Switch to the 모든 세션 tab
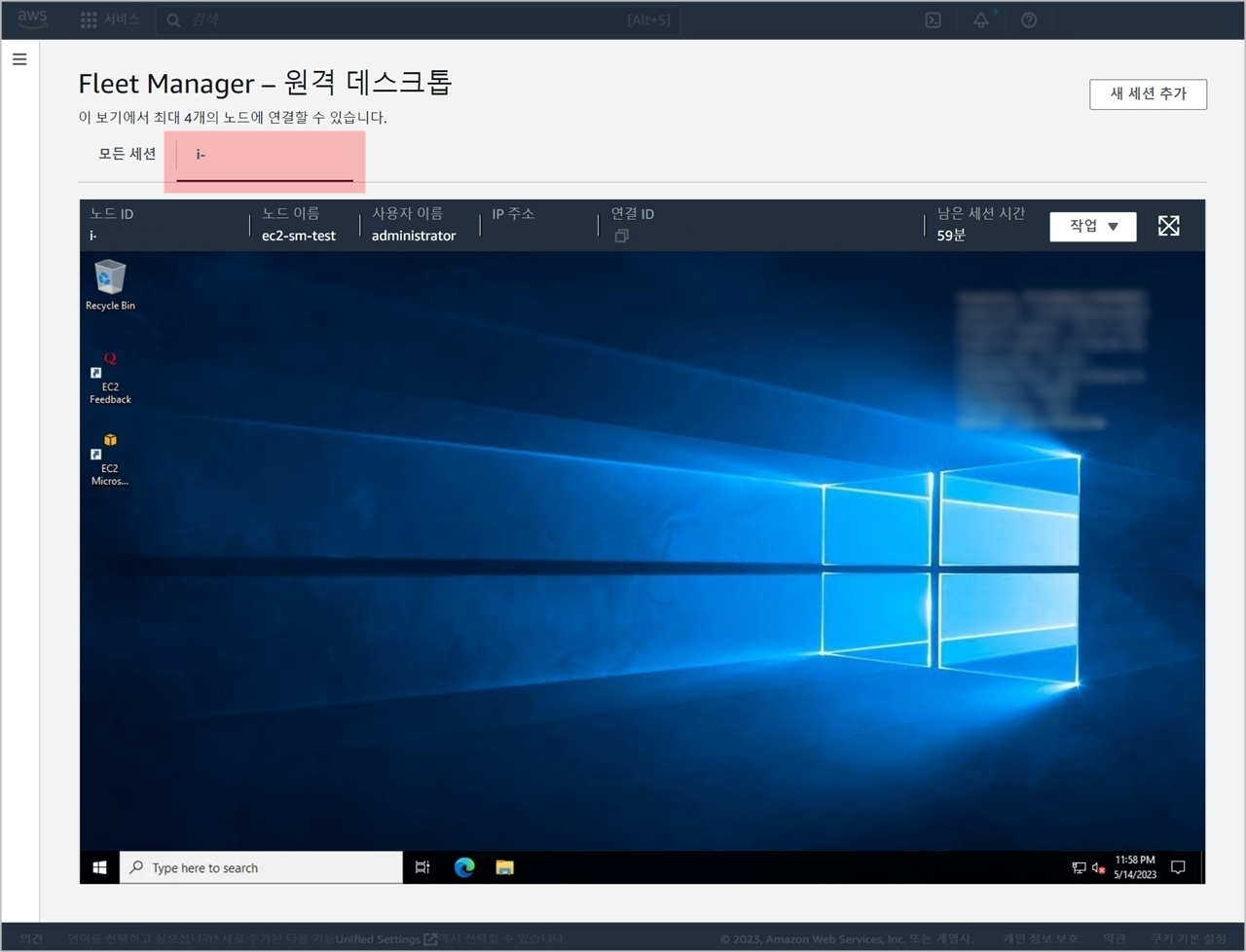This screenshot has width=1246, height=952. [x=127, y=154]
